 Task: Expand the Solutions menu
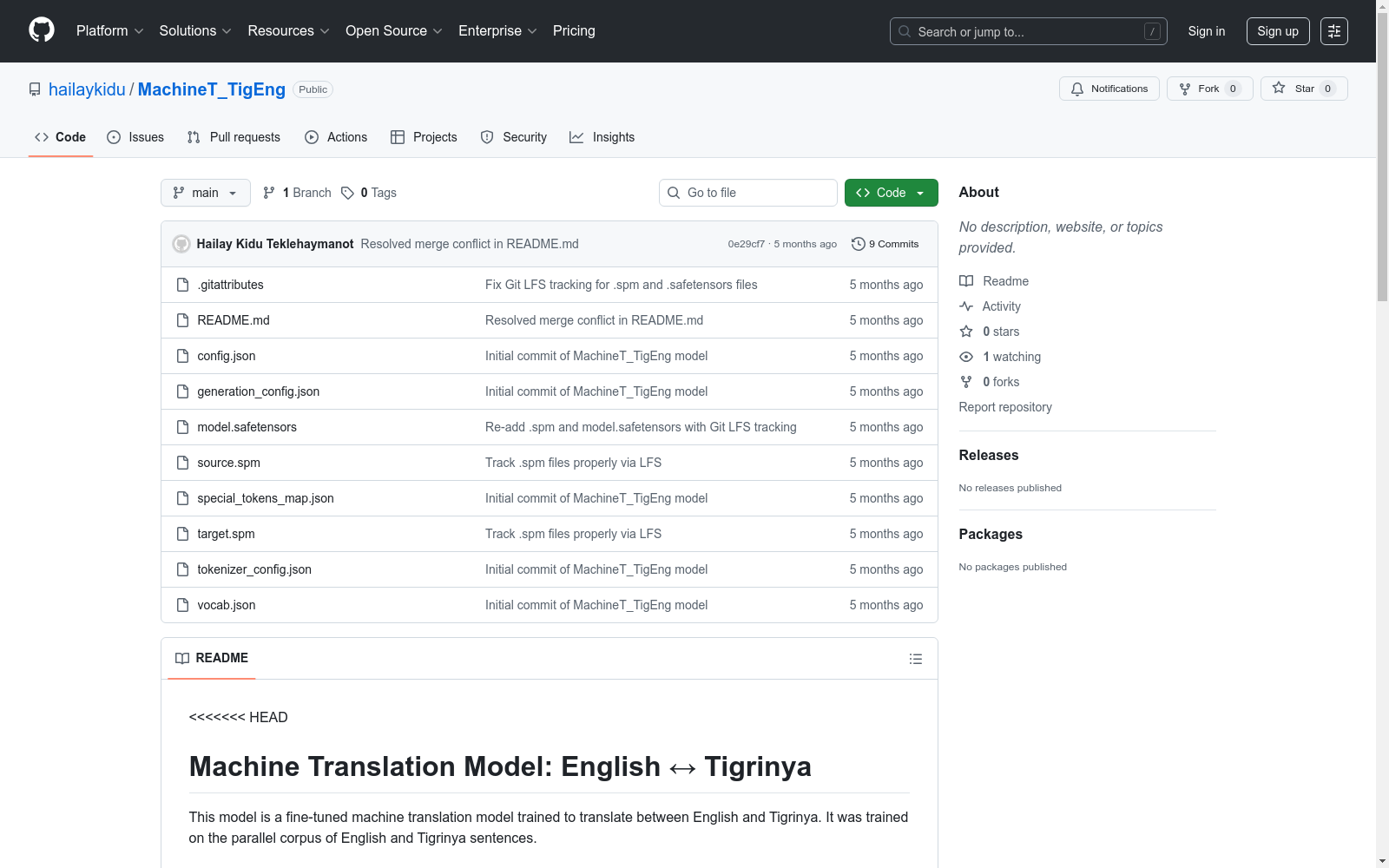(x=195, y=31)
